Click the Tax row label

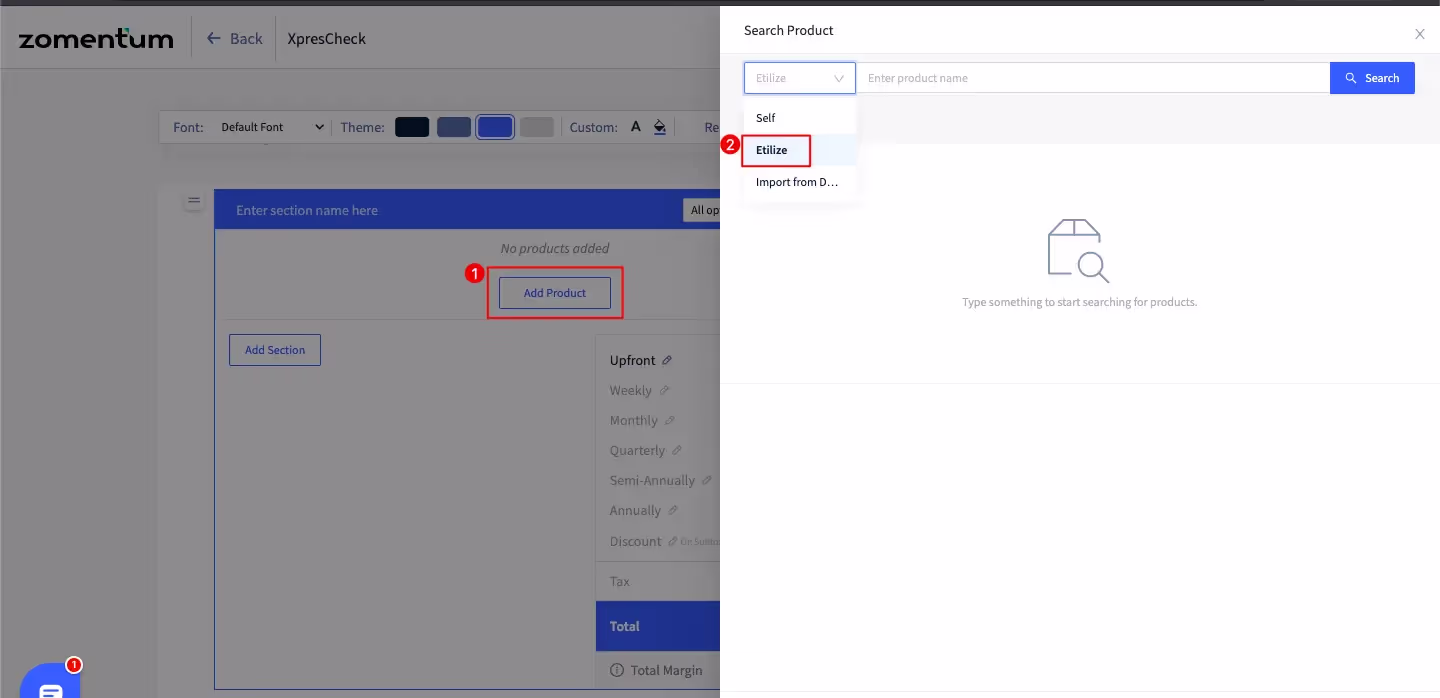620,581
